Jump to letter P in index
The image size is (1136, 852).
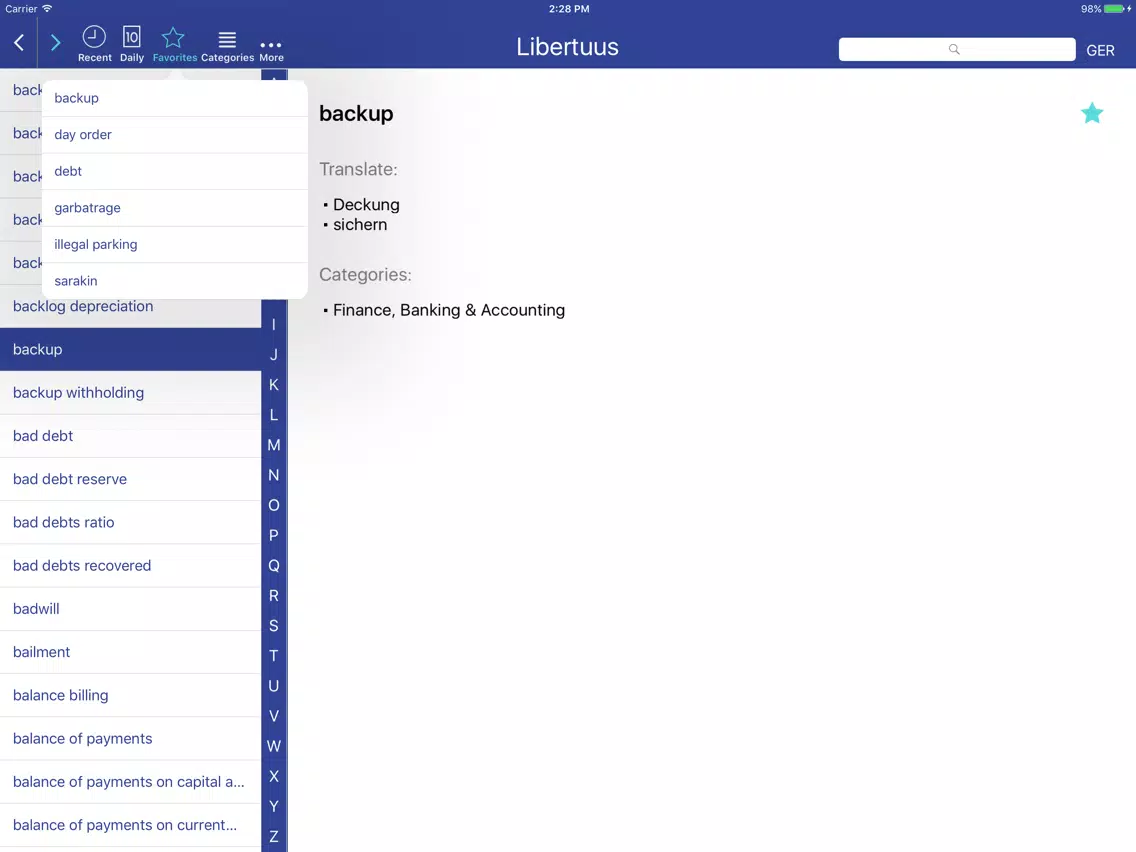pos(274,535)
